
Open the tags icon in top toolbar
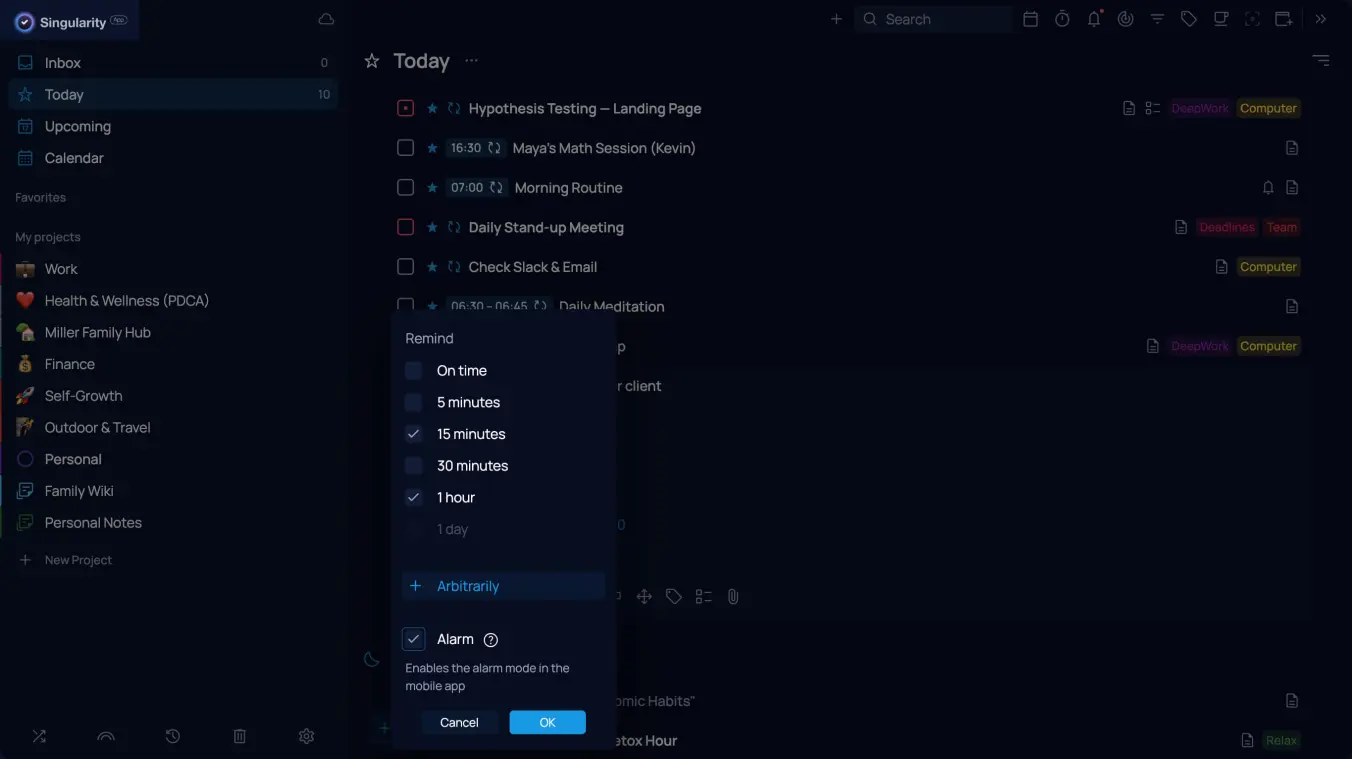point(1189,19)
